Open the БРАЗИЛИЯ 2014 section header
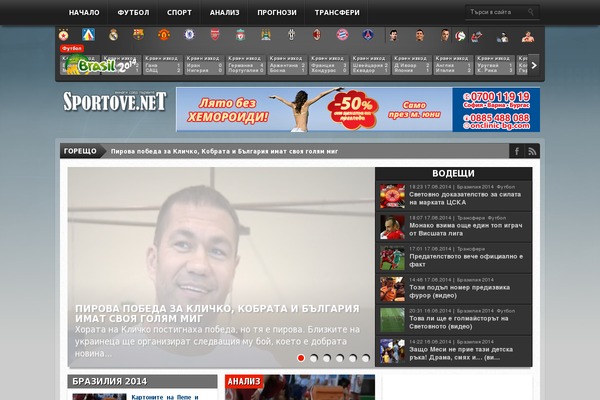Screen dimensions: 600x400 tap(142, 381)
